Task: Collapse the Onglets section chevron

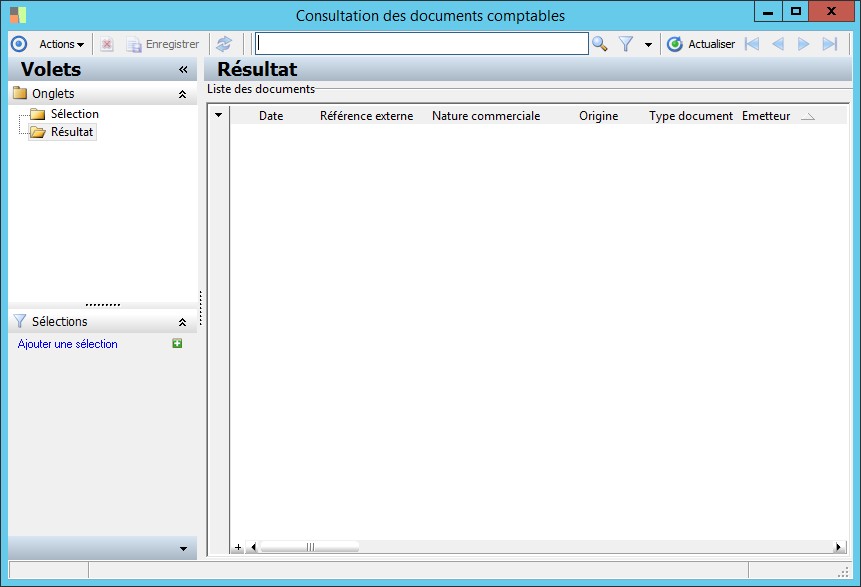Action: tap(182, 94)
